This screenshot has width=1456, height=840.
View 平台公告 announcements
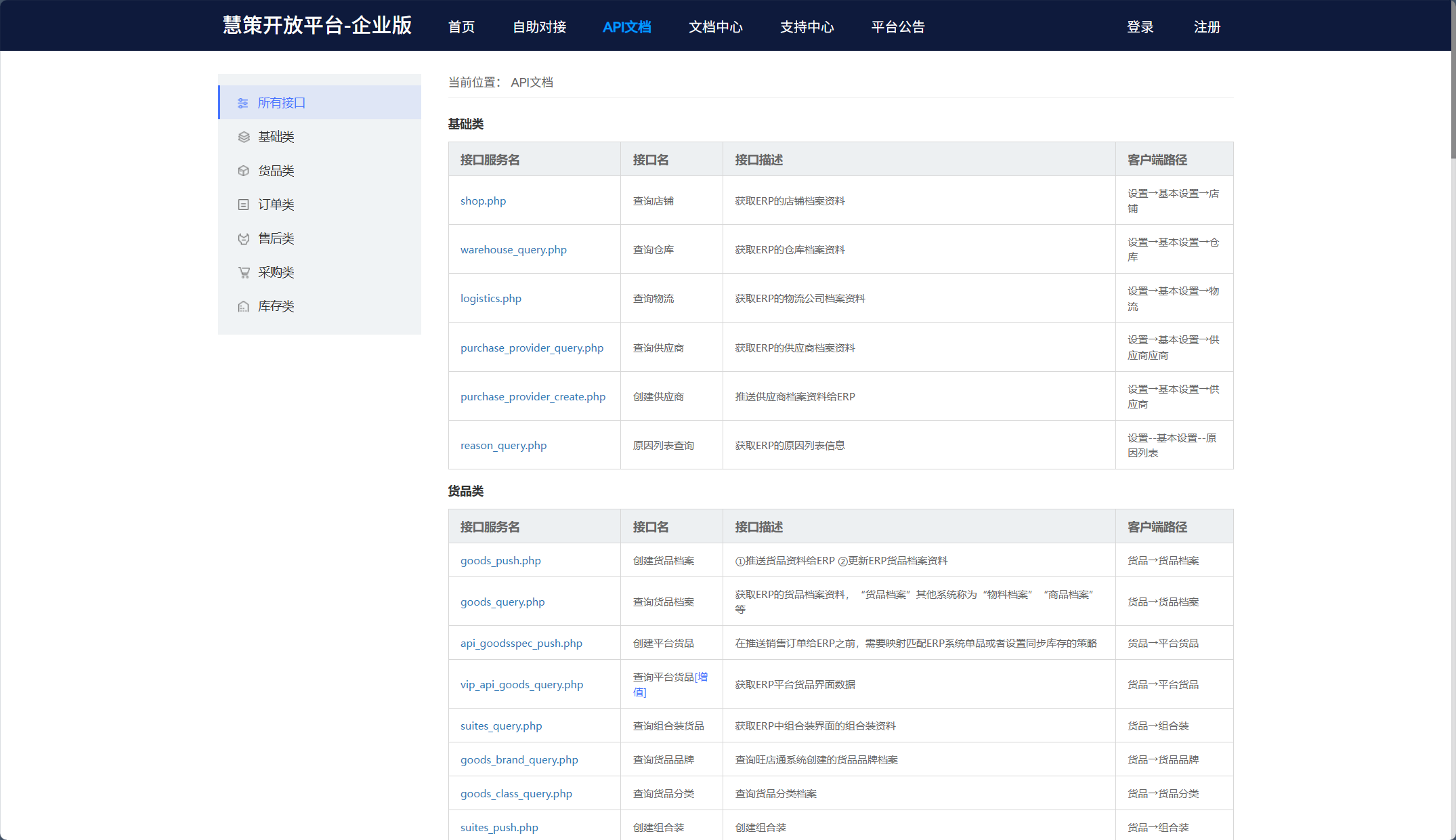(898, 27)
